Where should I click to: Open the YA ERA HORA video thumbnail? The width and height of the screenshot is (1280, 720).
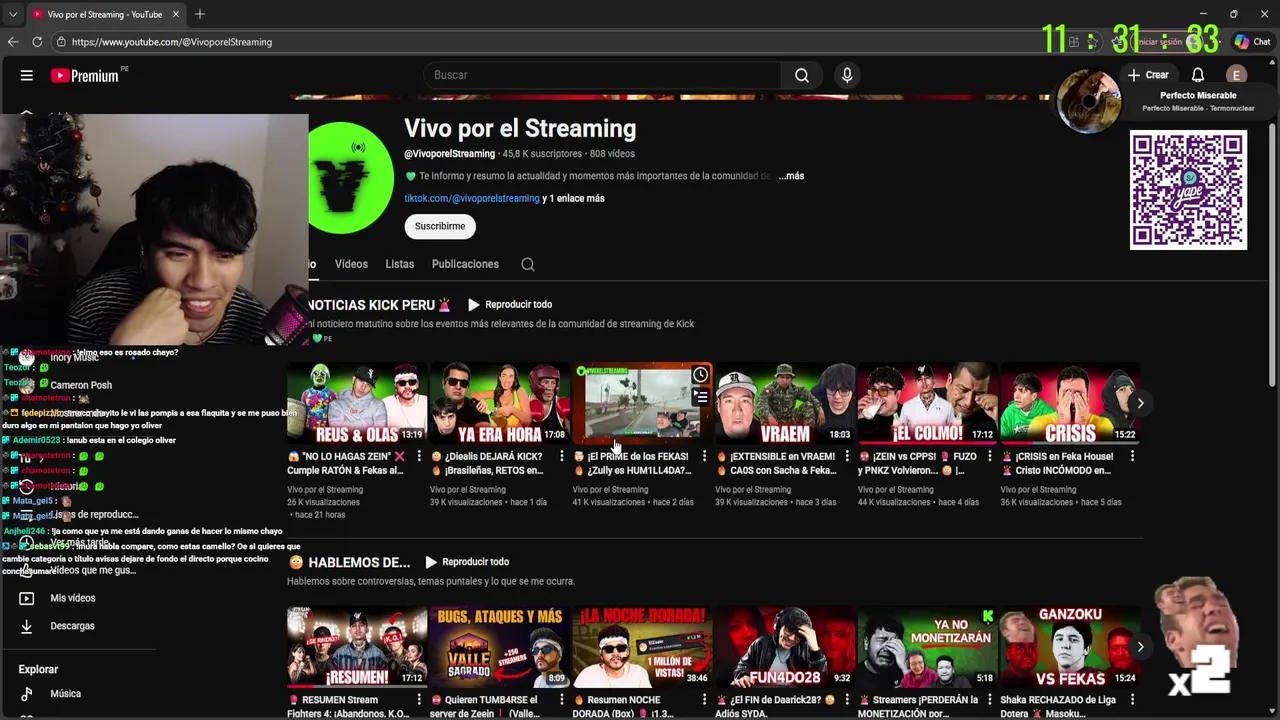[x=499, y=403]
